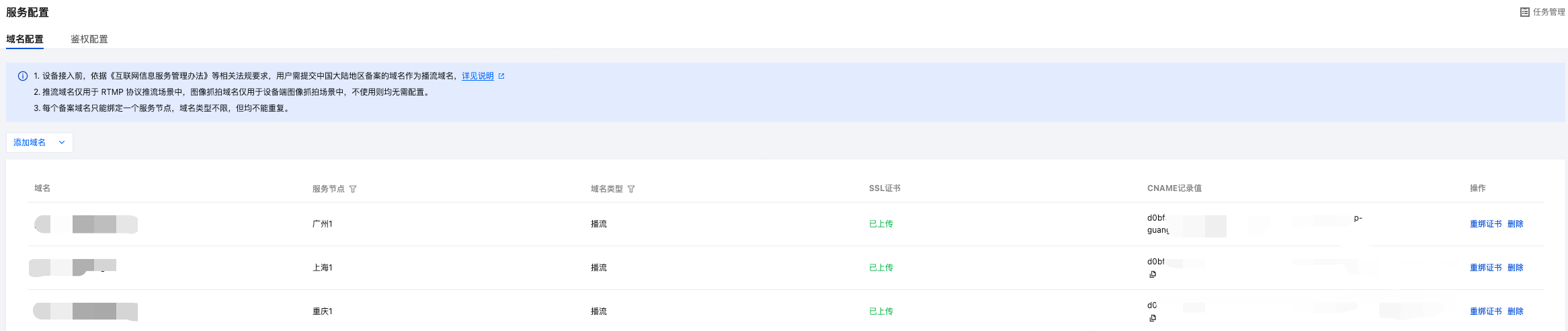This screenshot has height=331, width=1568.
Task: Delete the 重庆1 domain row
Action: 1516,311
